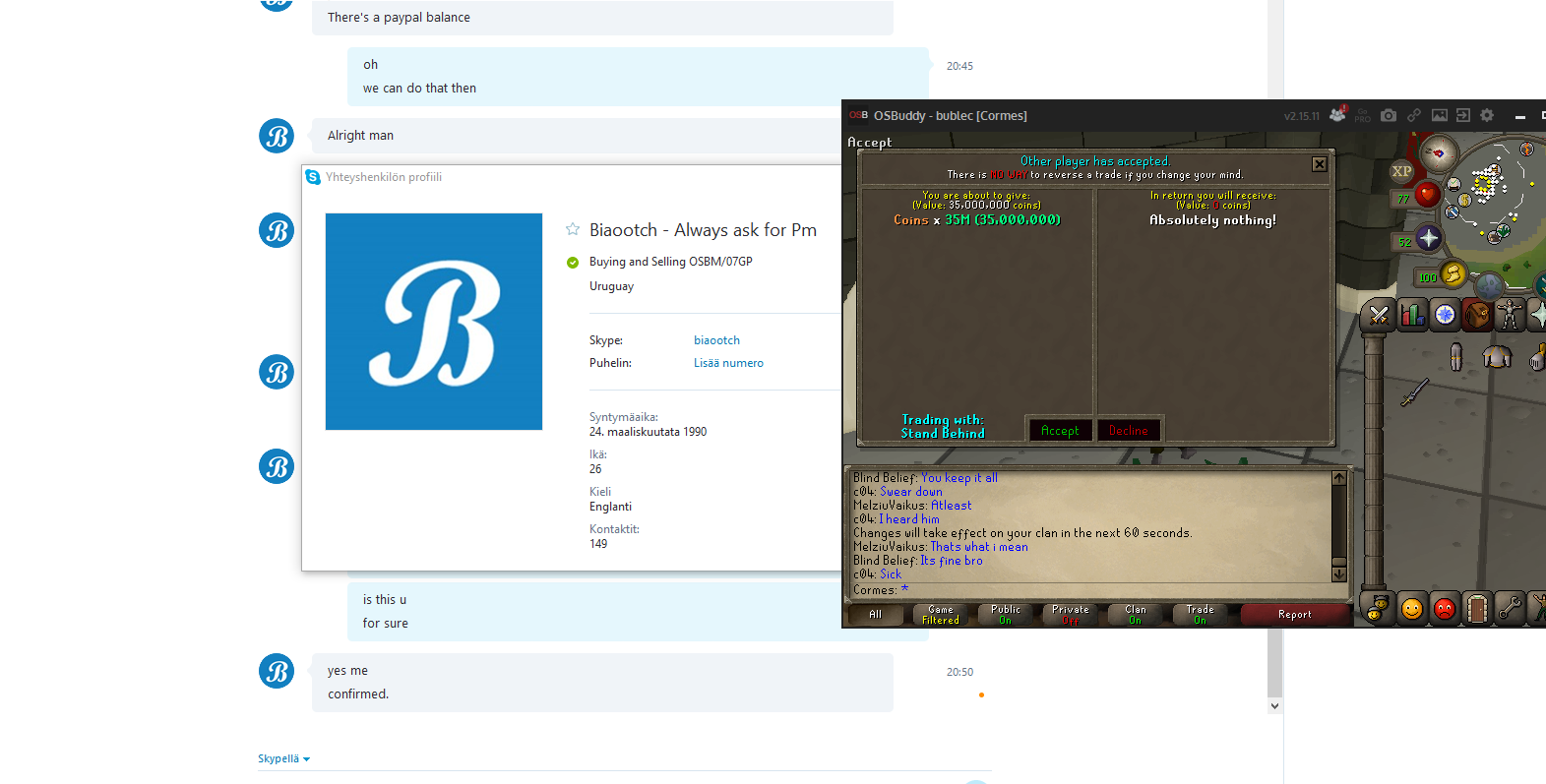Image resolution: width=1546 pixels, height=784 pixels.
Task: Click the 'Alright man' message
Action: pos(360,136)
